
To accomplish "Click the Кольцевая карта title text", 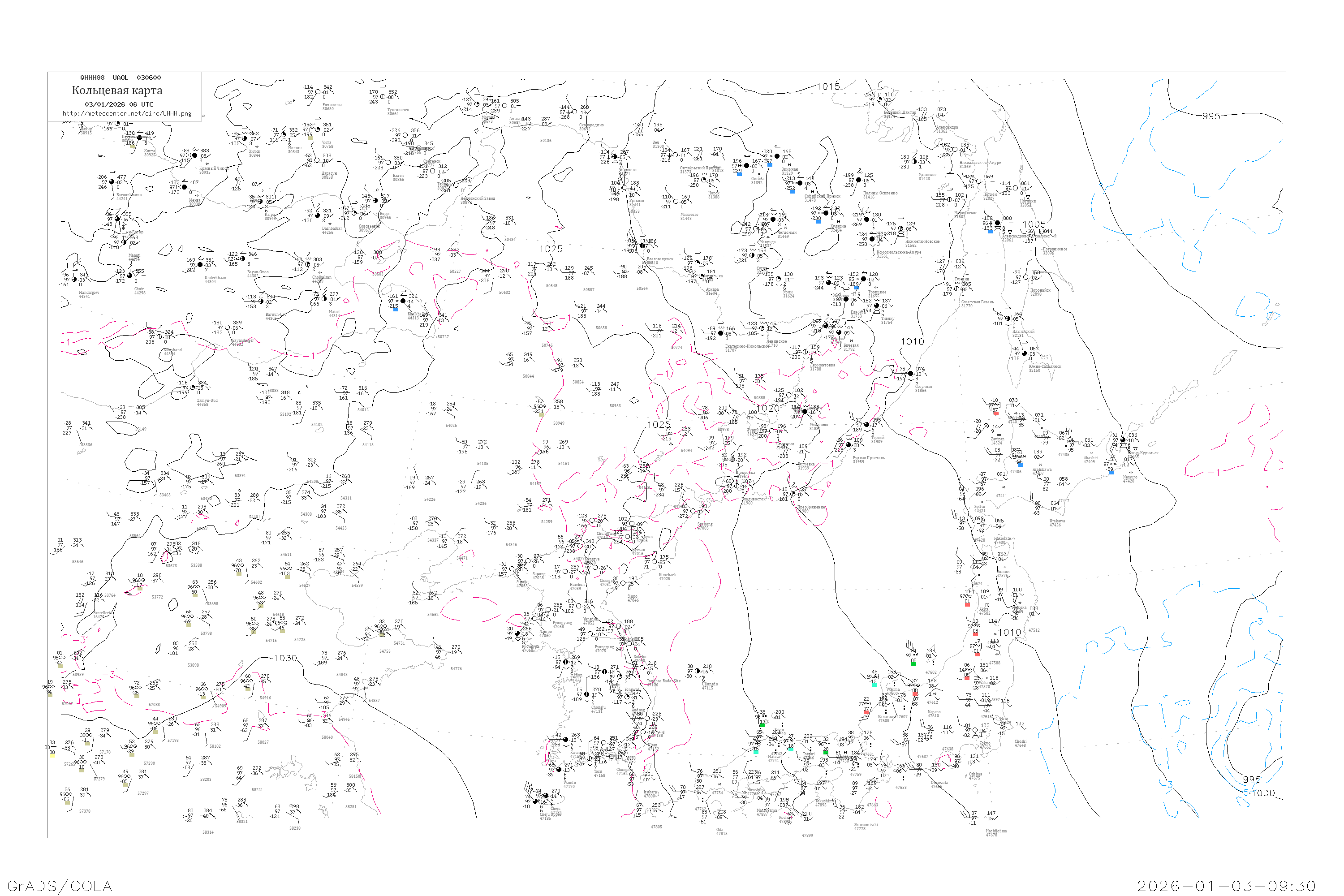I will pyautogui.click(x=116, y=90).
